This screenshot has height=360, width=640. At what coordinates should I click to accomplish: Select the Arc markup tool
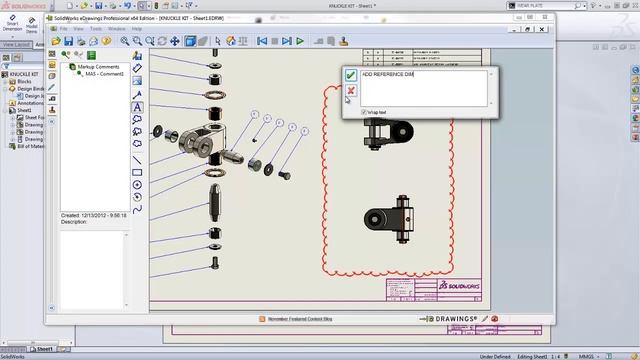pyautogui.click(x=137, y=197)
